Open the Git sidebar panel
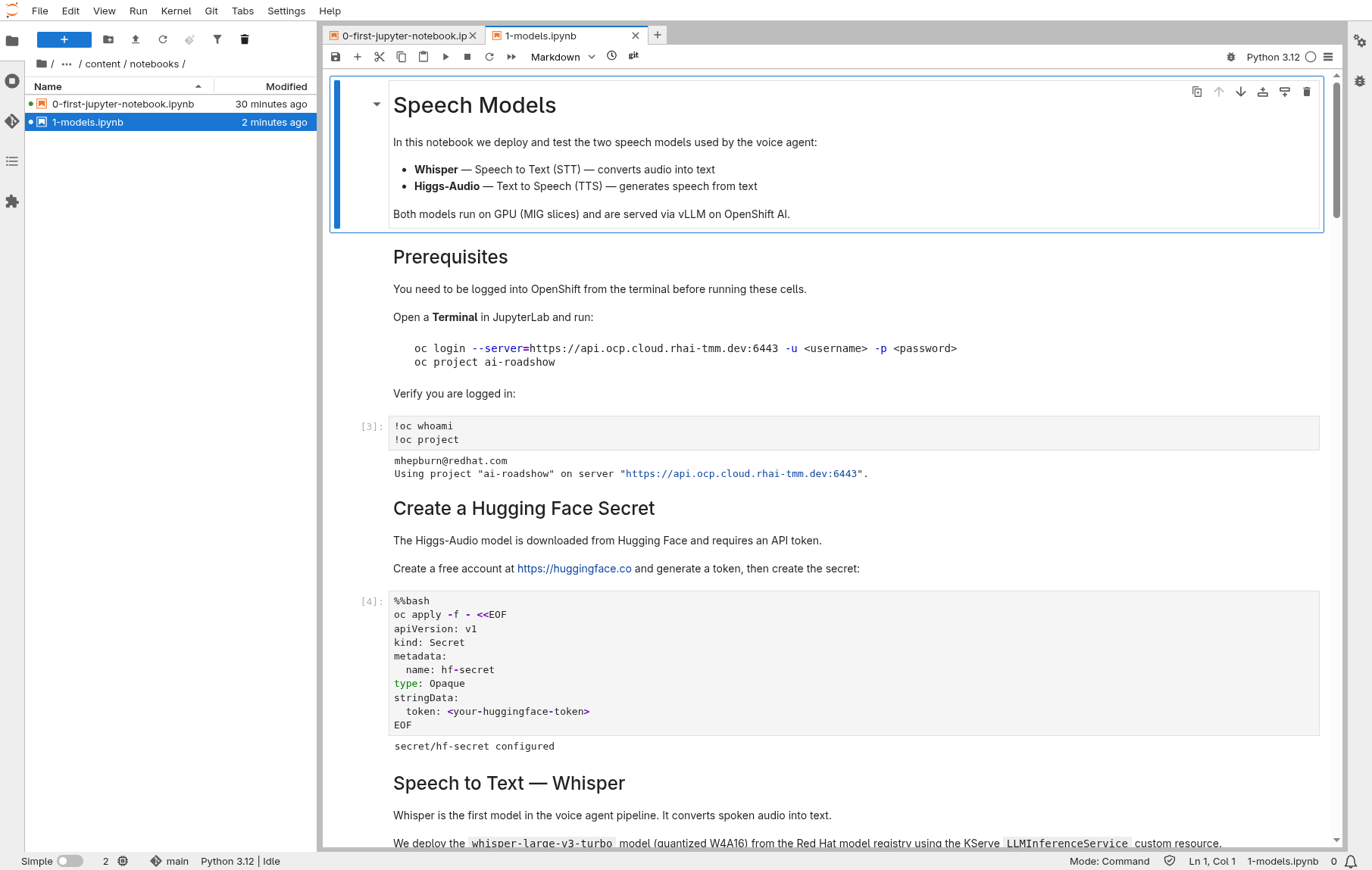 [12, 121]
